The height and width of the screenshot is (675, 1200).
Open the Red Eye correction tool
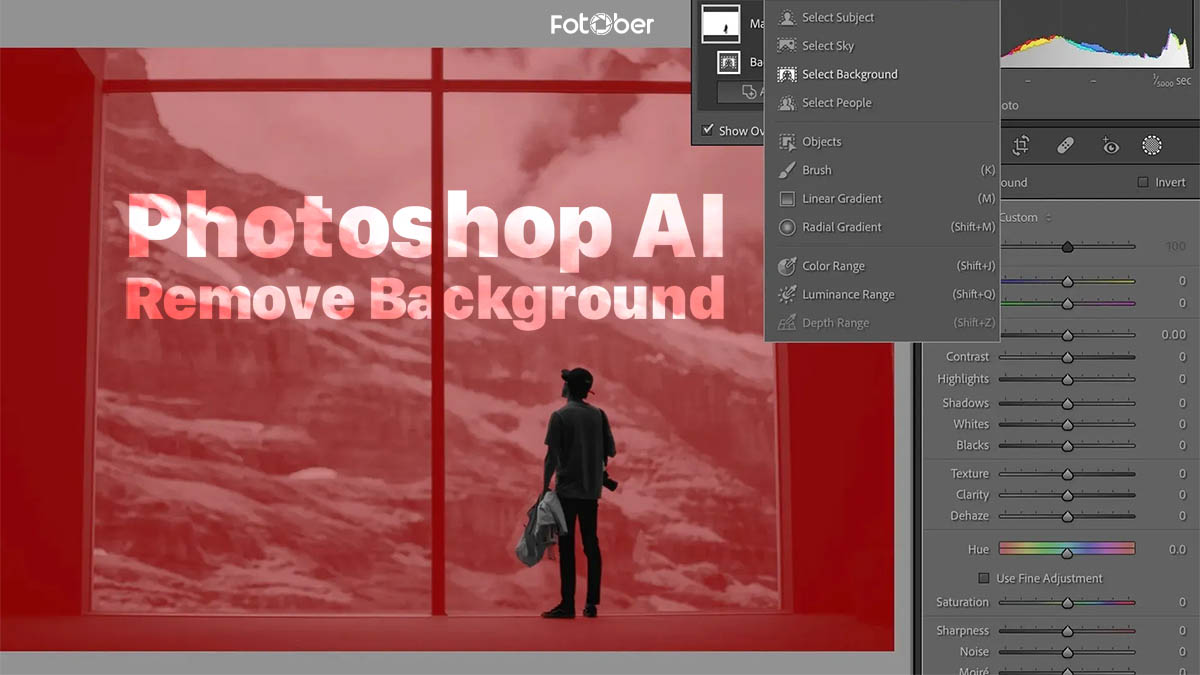[x=1110, y=146]
